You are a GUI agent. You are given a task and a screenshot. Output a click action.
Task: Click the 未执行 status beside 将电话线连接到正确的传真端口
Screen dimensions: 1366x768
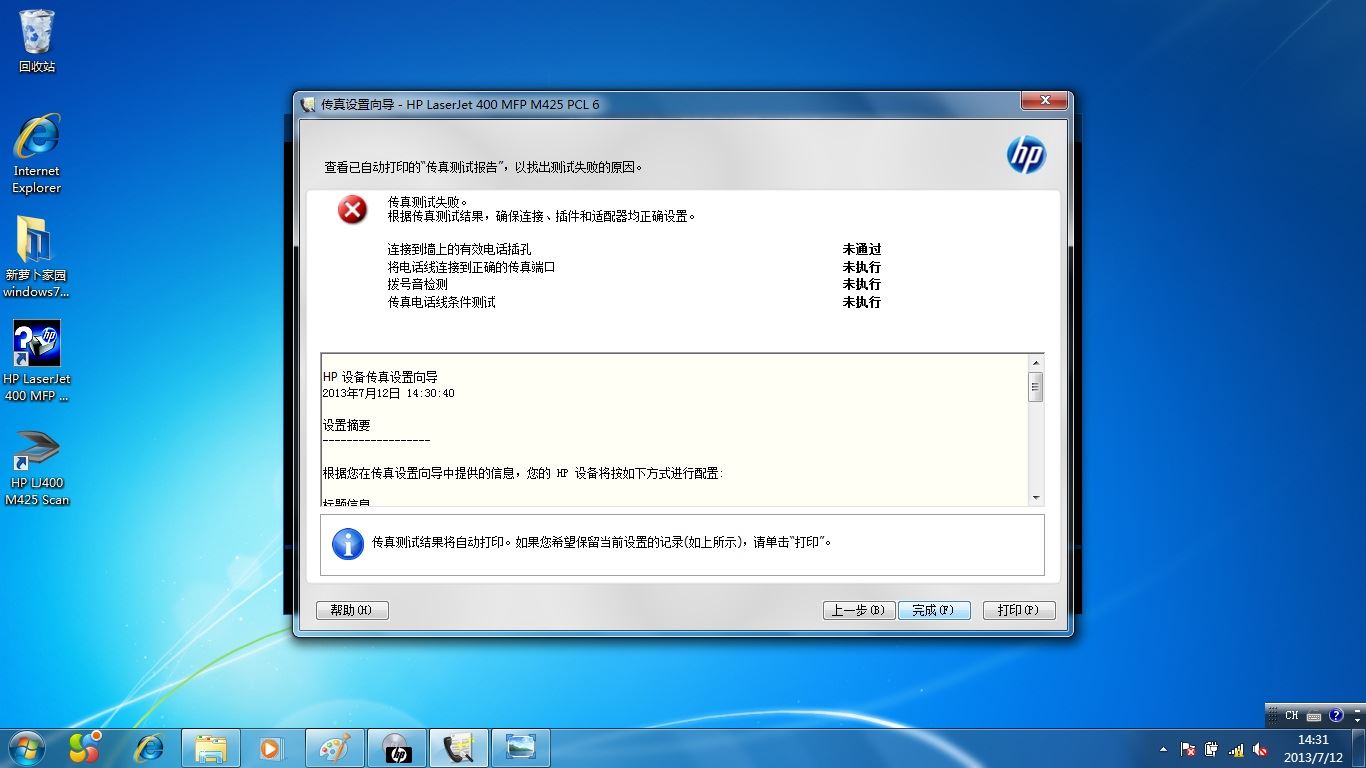tap(862, 267)
